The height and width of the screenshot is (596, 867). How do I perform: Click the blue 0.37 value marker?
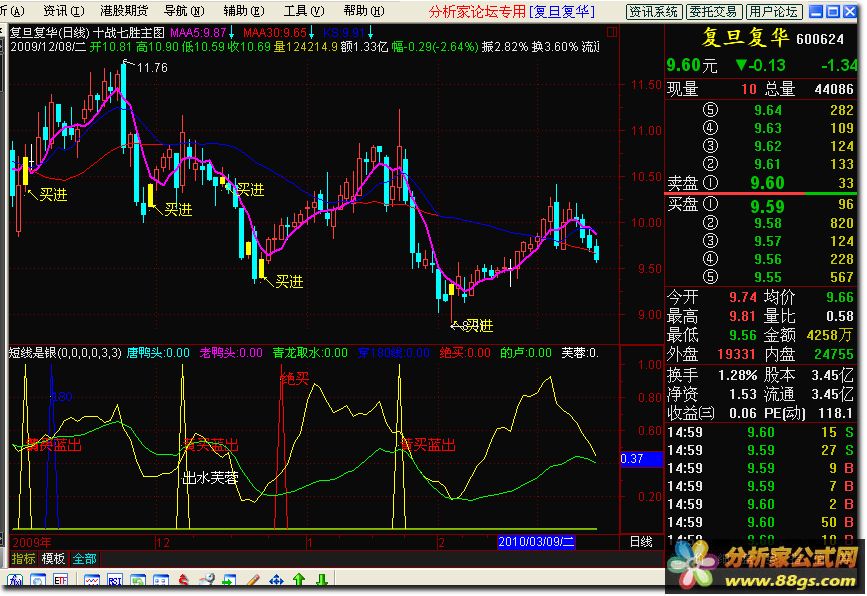point(641,459)
